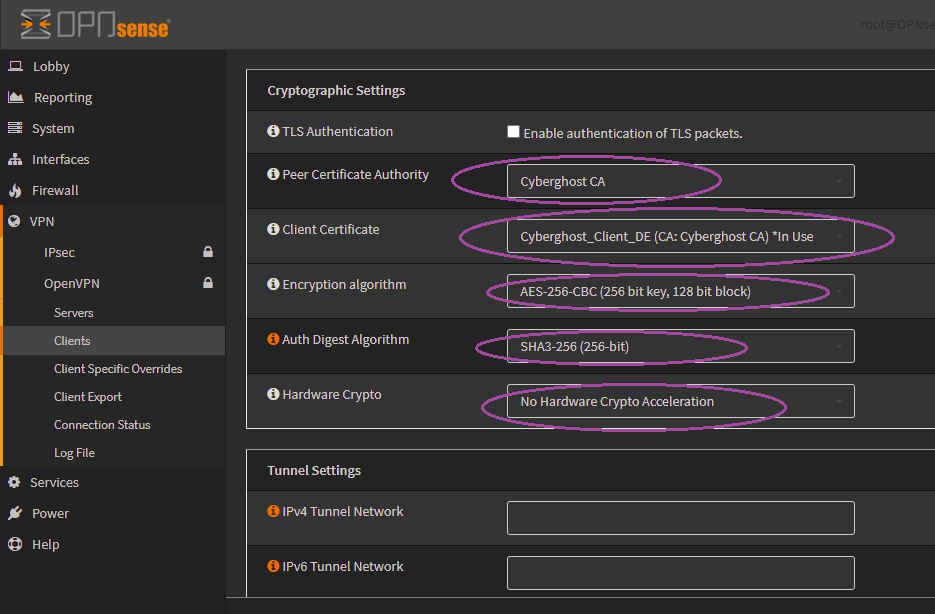Open the Hardware Crypto dropdown
Image resolution: width=935 pixels, height=614 pixels.
click(680, 401)
